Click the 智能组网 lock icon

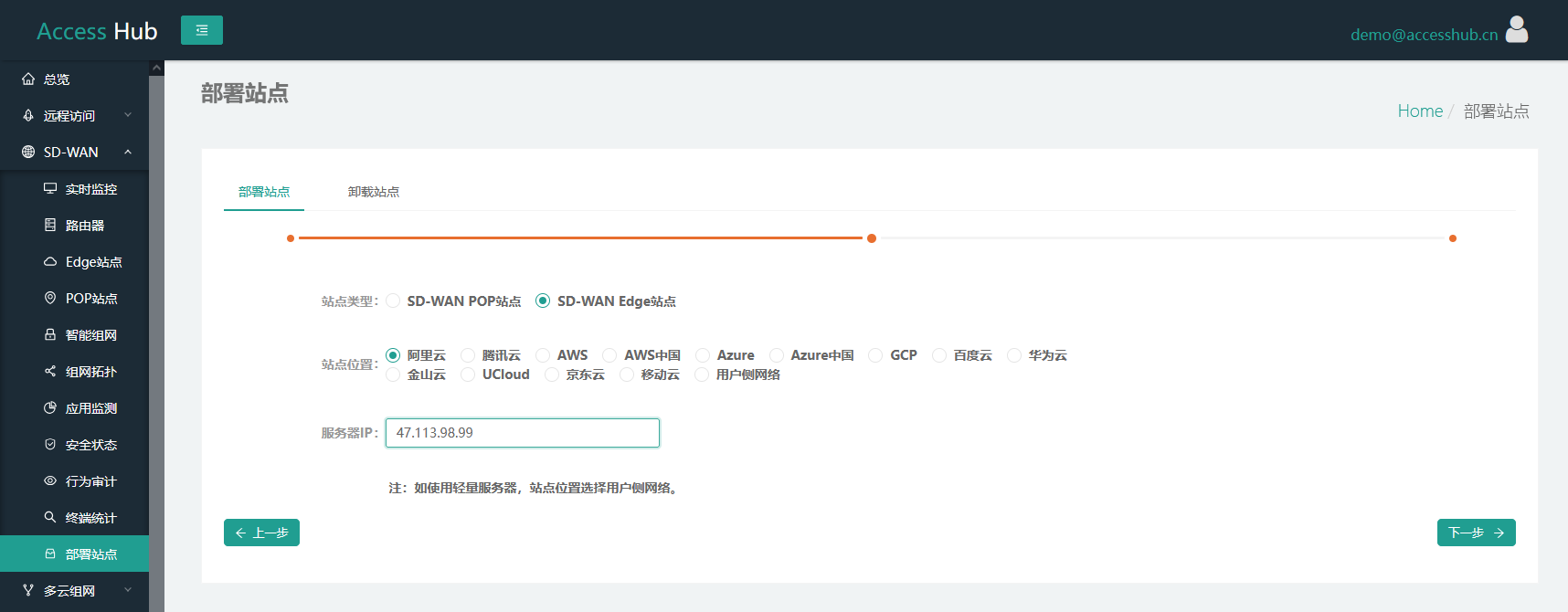50,335
